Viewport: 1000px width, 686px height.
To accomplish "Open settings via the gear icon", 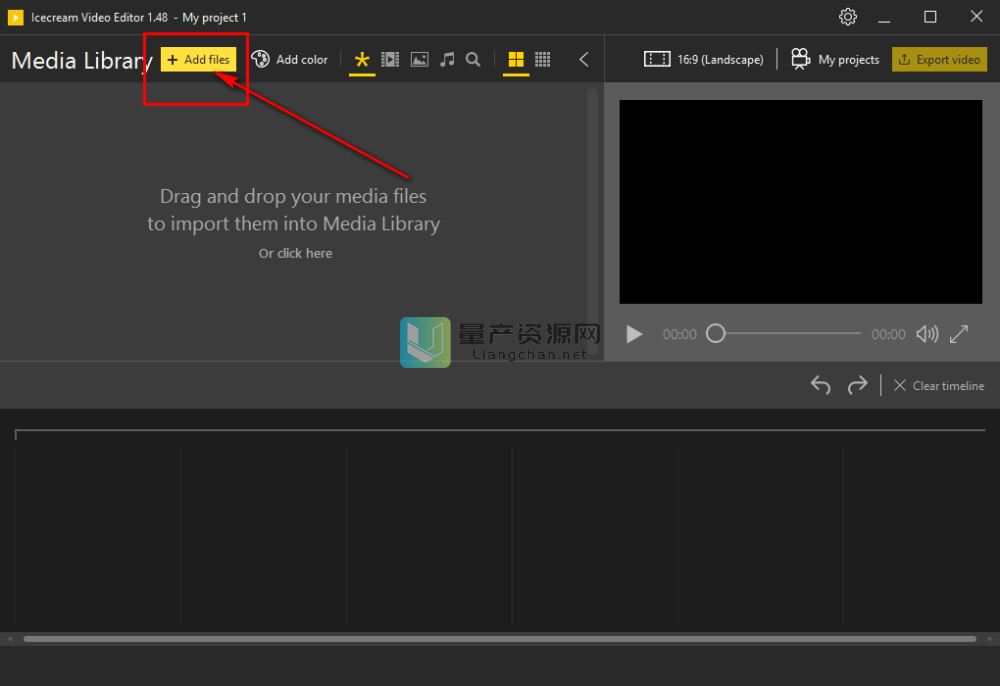I will 848,17.
